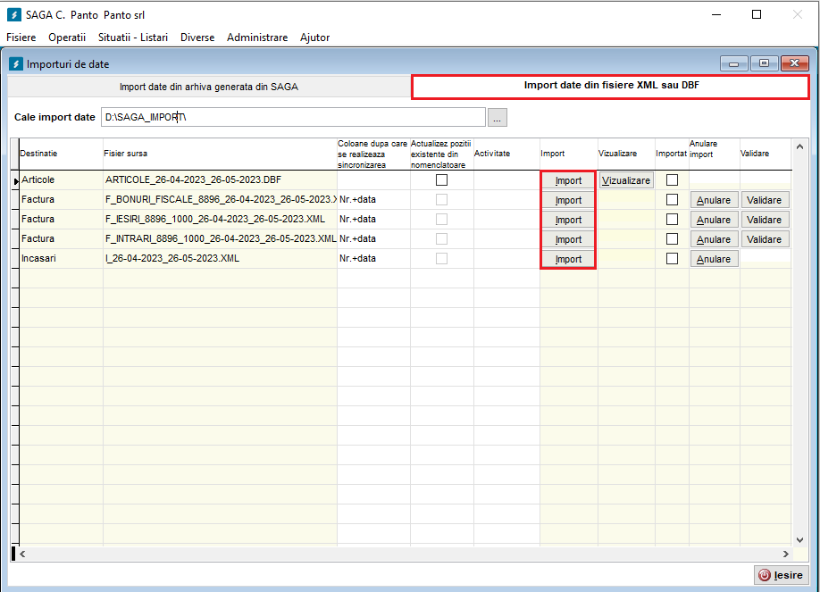Minimize the Importuri de date inner window
This screenshot has width=820, height=592.
pyautogui.click(x=734, y=63)
